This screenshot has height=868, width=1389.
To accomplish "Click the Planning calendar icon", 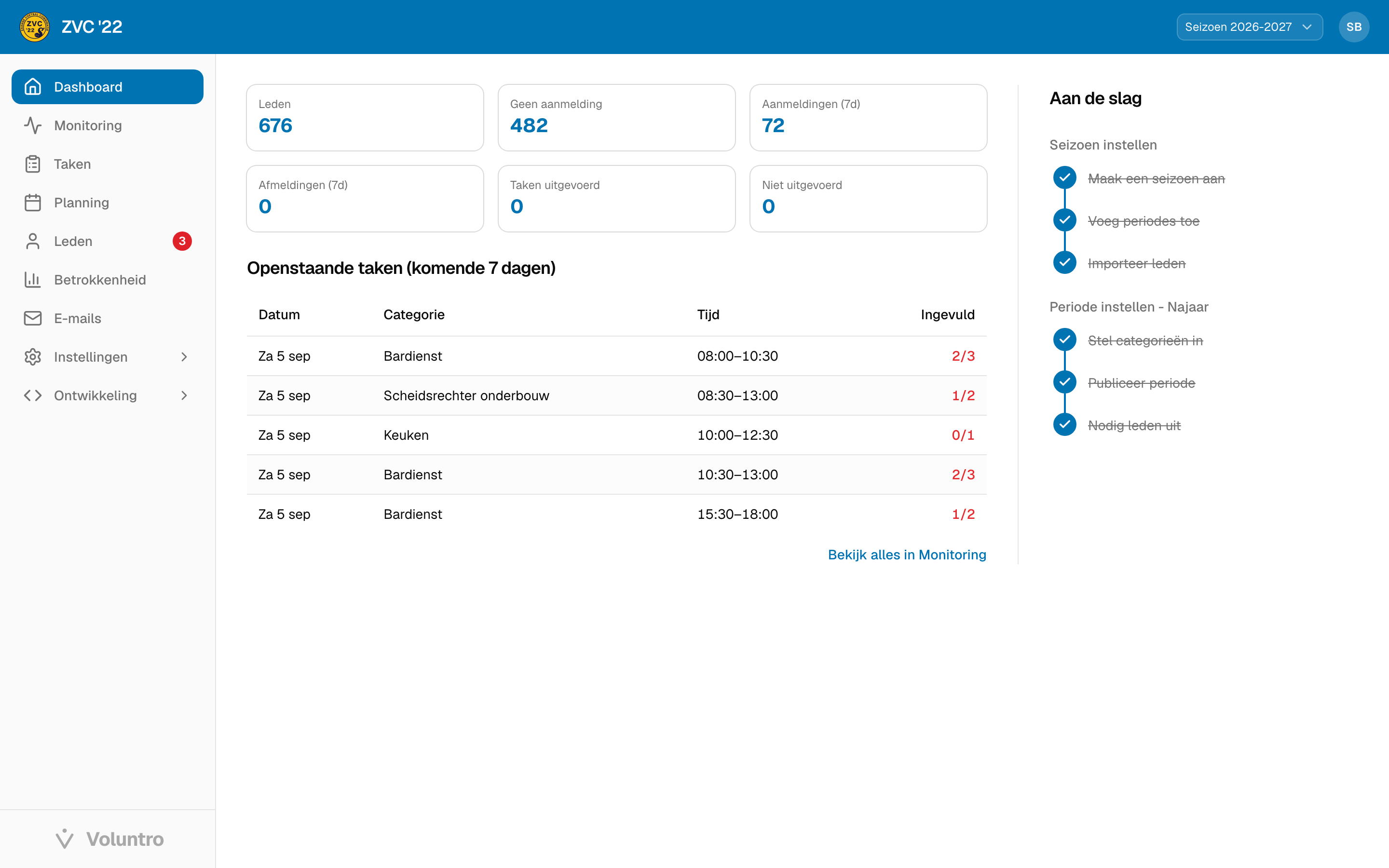I will pos(33,203).
